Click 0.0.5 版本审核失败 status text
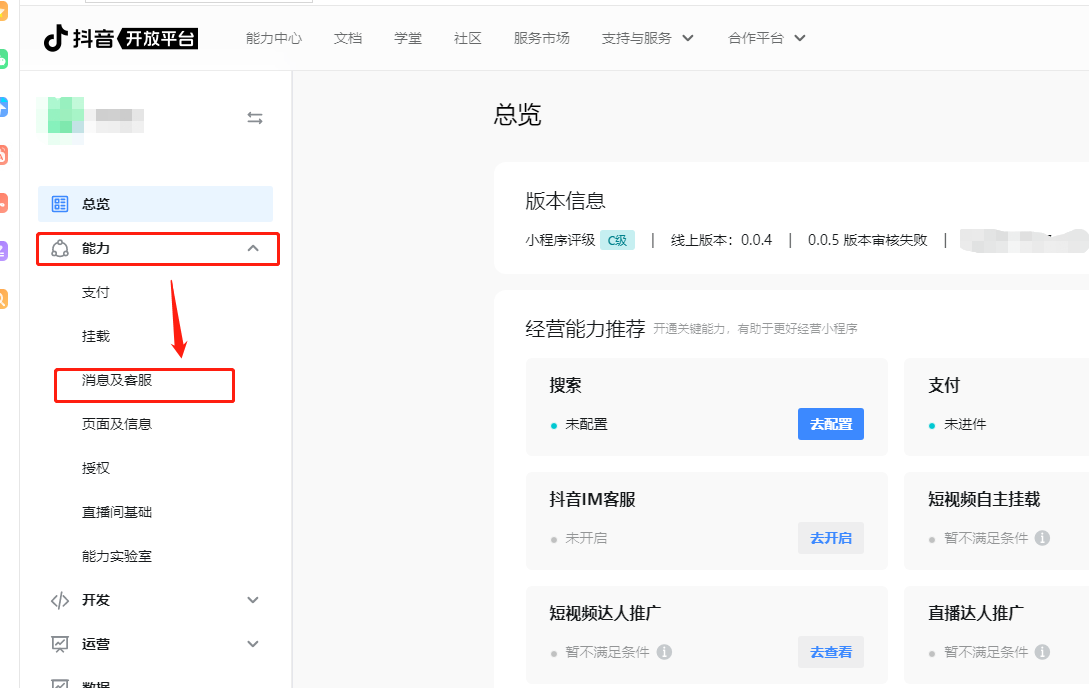This screenshot has height=688, width=1089. pos(867,240)
